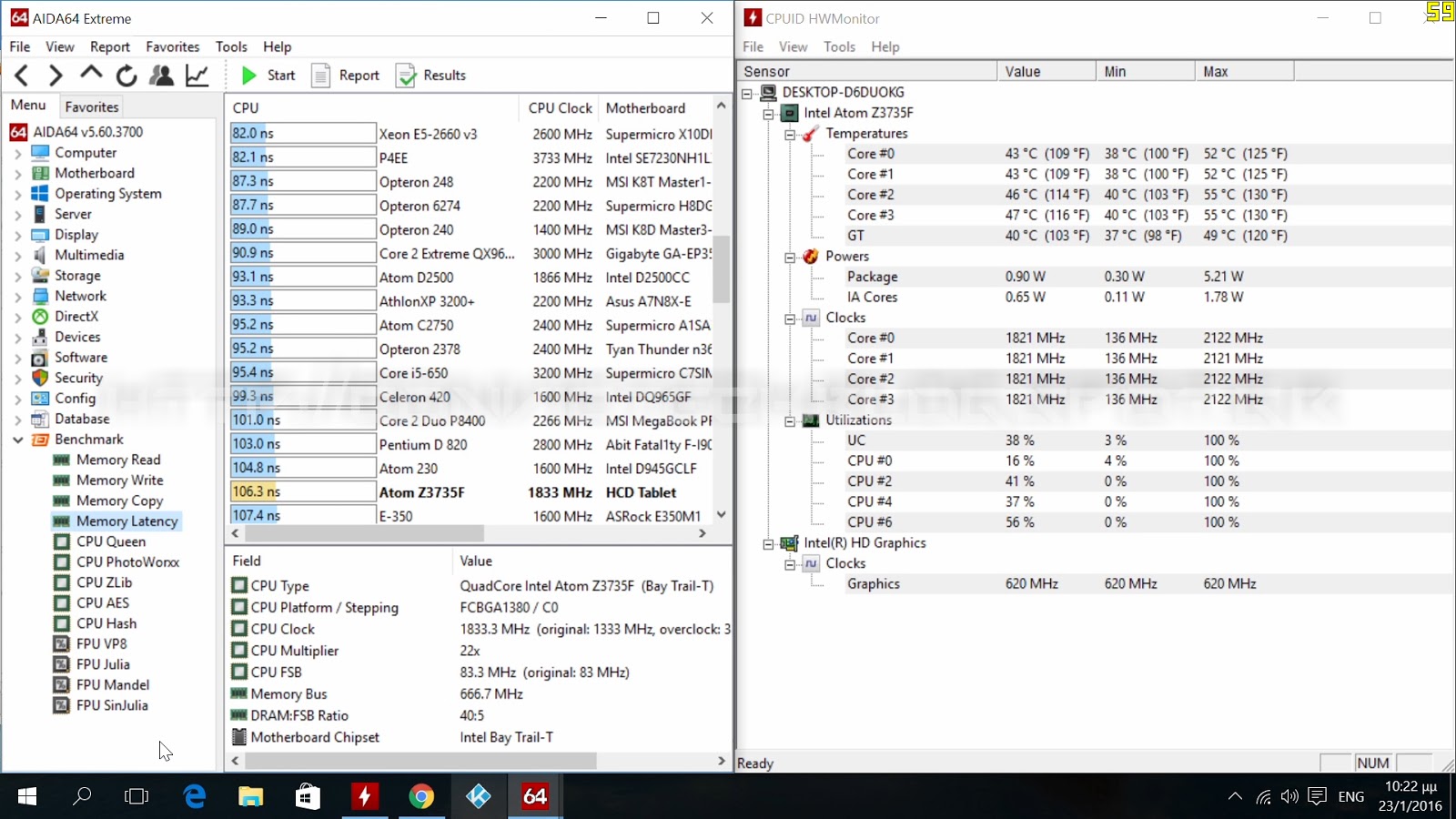Select FPU Mandel benchmark
1456x819 pixels.
113,685
